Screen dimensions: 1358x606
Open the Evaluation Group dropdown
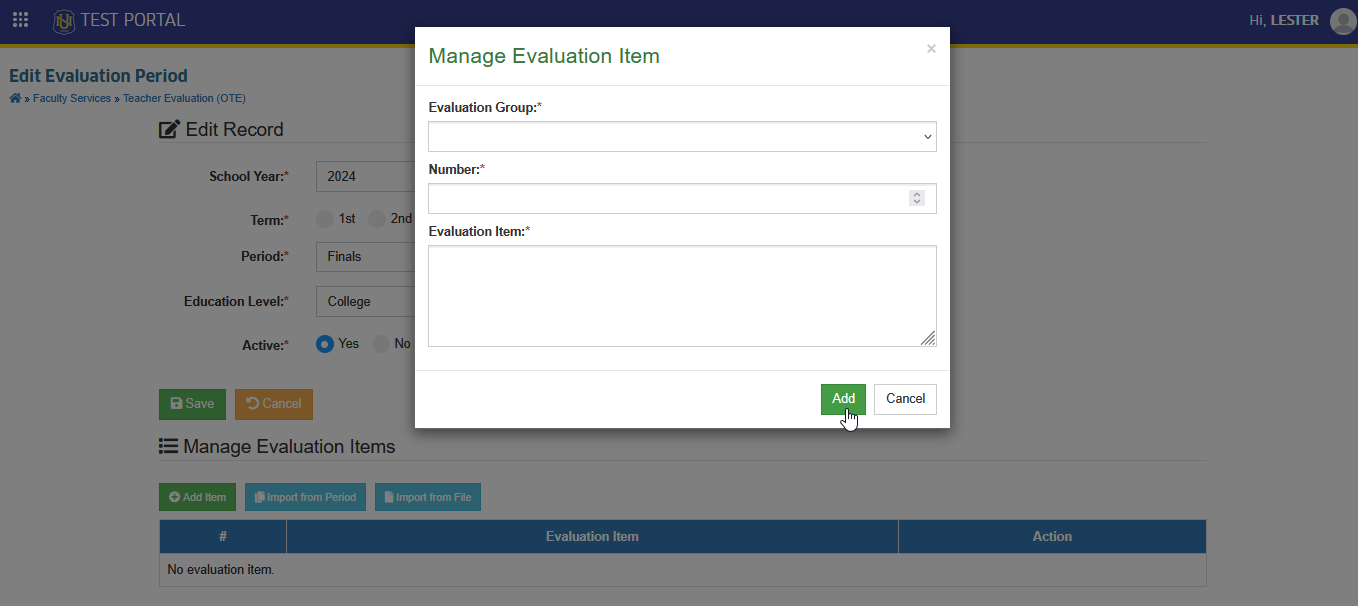click(x=682, y=137)
